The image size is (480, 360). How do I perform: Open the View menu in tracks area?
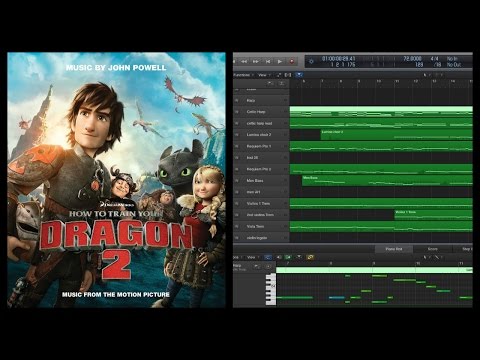[264, 75]
